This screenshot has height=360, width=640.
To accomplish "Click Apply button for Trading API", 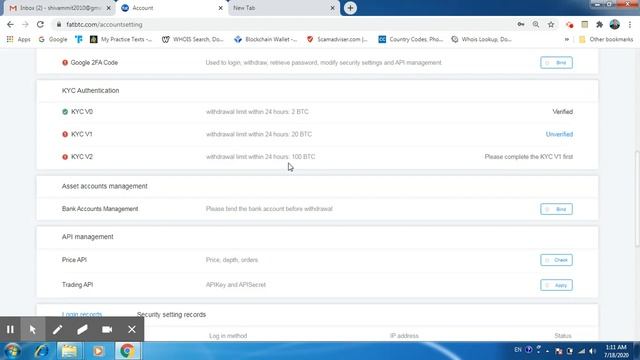I will click(x=556, y=285).
